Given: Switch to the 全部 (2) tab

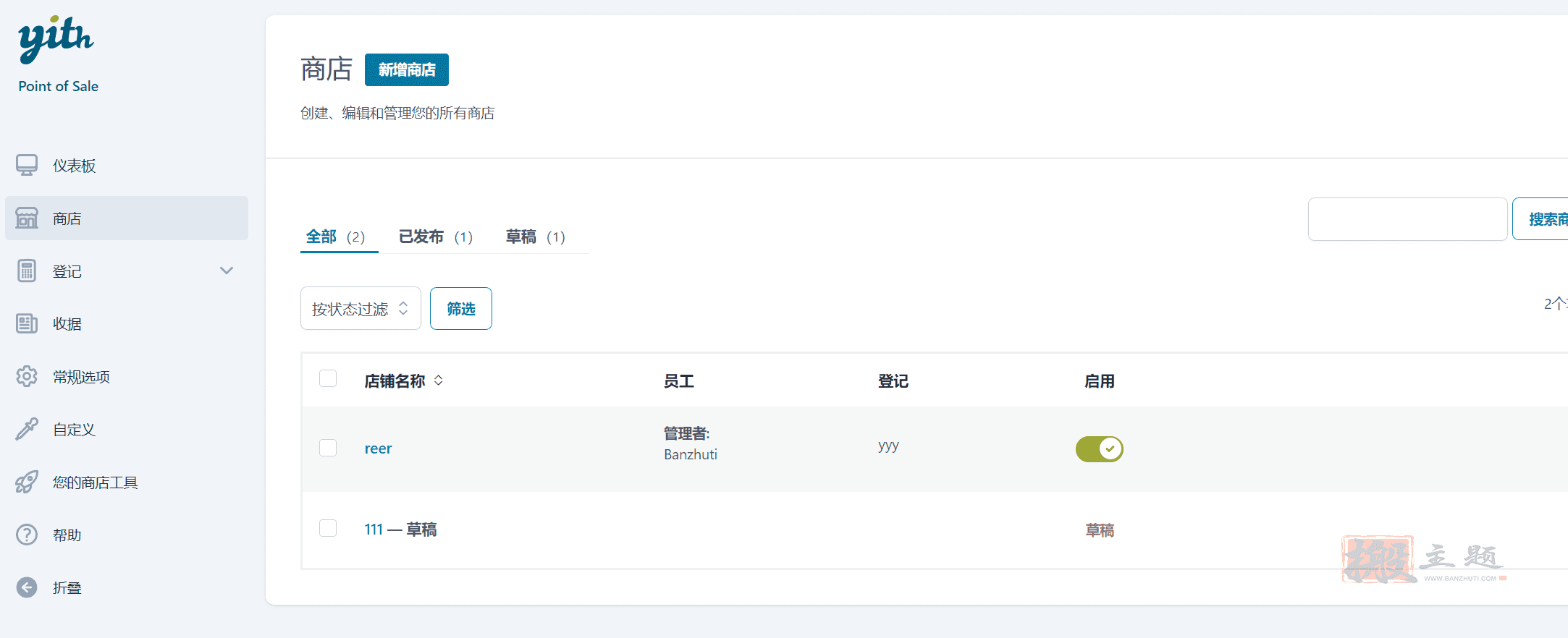Looking at the screenshot, I should pos(336,237).
